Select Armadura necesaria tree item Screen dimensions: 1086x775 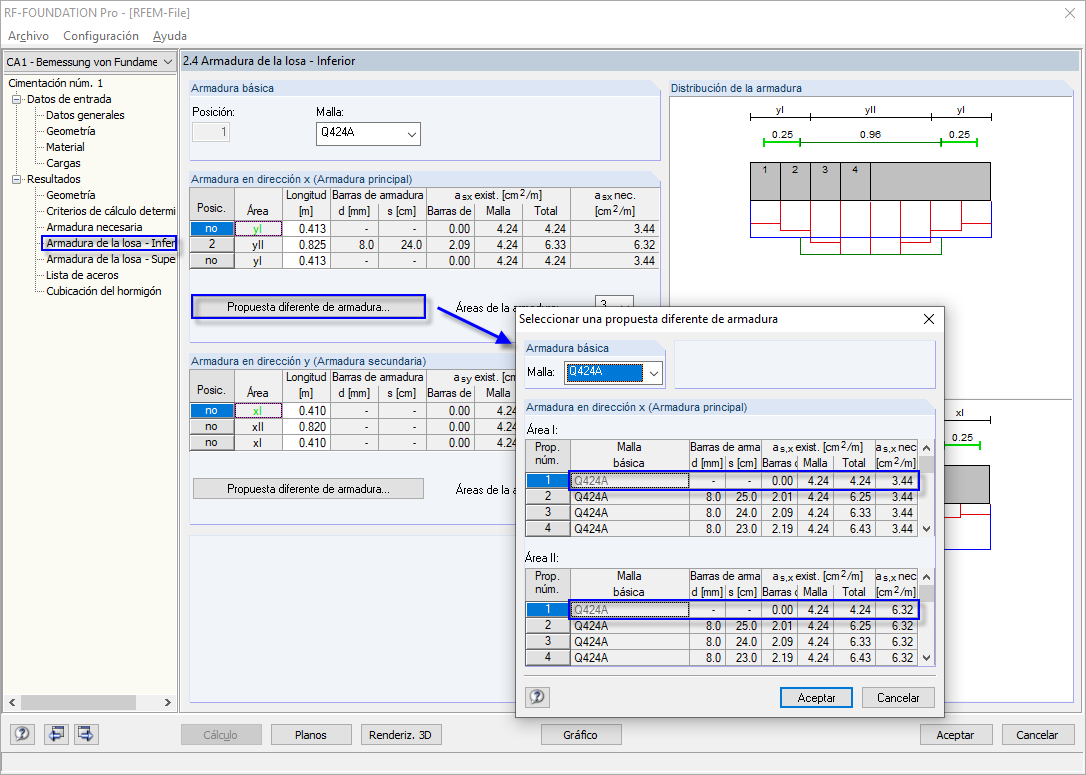[x=94, y=227]
